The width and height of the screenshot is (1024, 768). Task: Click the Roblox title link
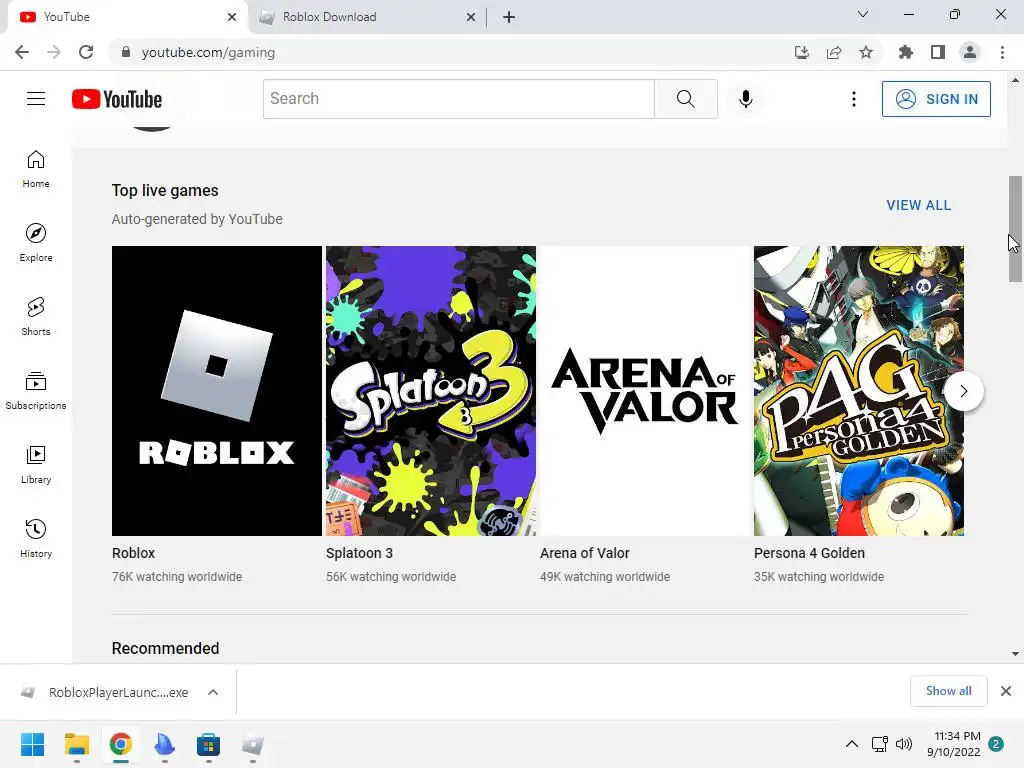coord(133,553)
